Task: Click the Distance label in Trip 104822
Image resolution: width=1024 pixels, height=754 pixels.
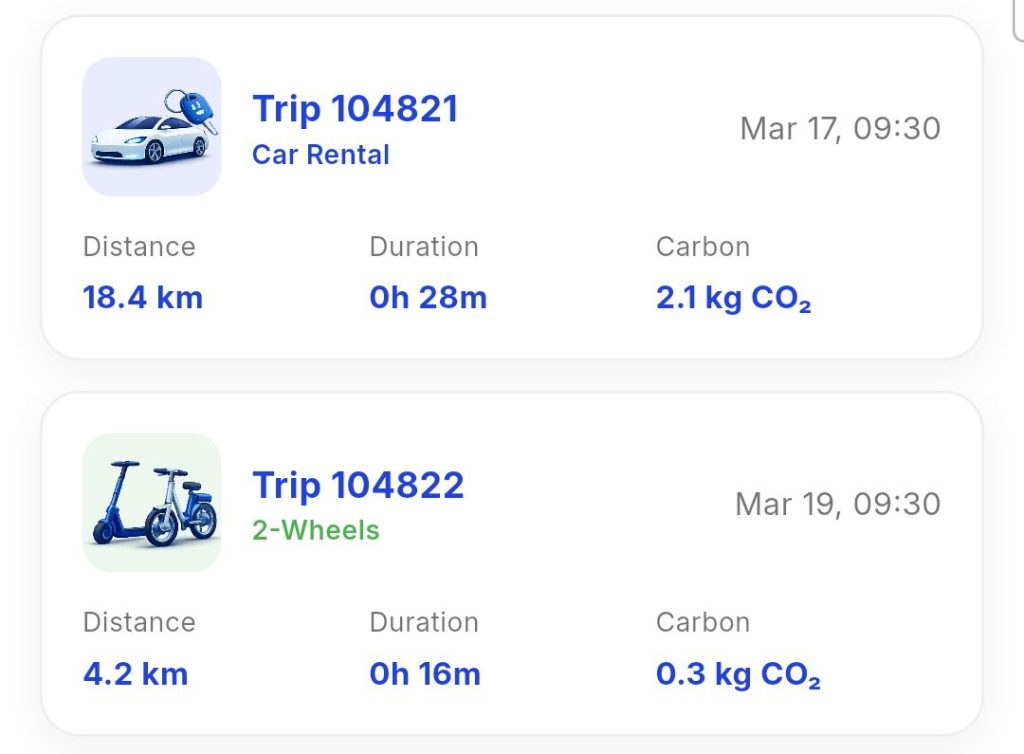Action: click(139, 622)
